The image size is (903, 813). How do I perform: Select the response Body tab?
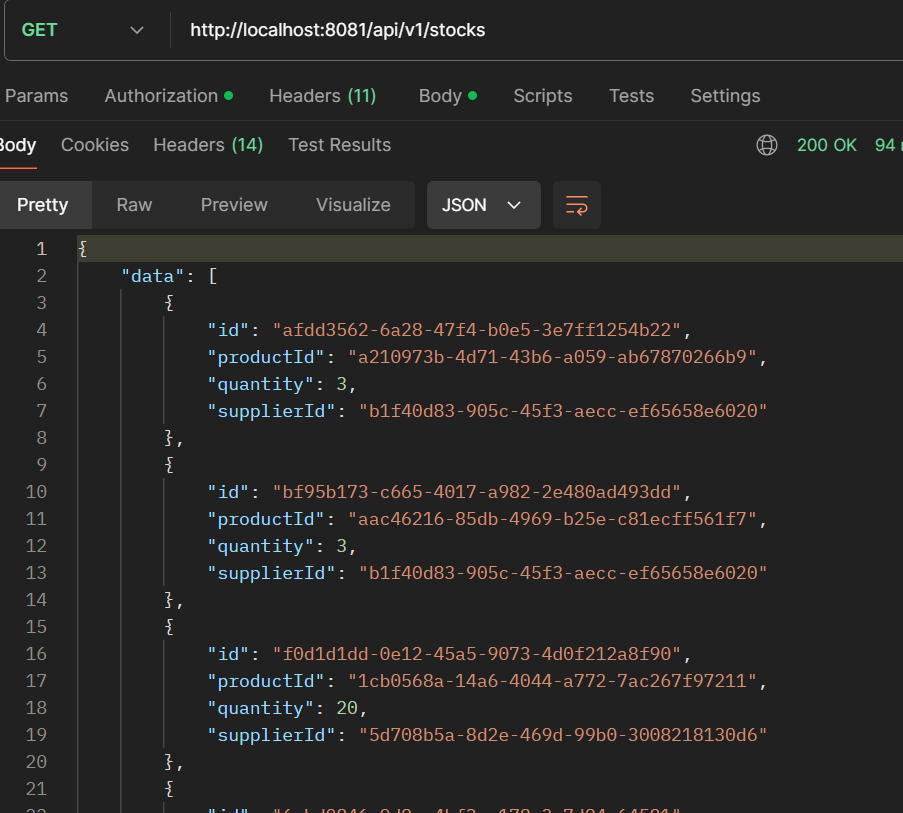(x=18, y=145)
